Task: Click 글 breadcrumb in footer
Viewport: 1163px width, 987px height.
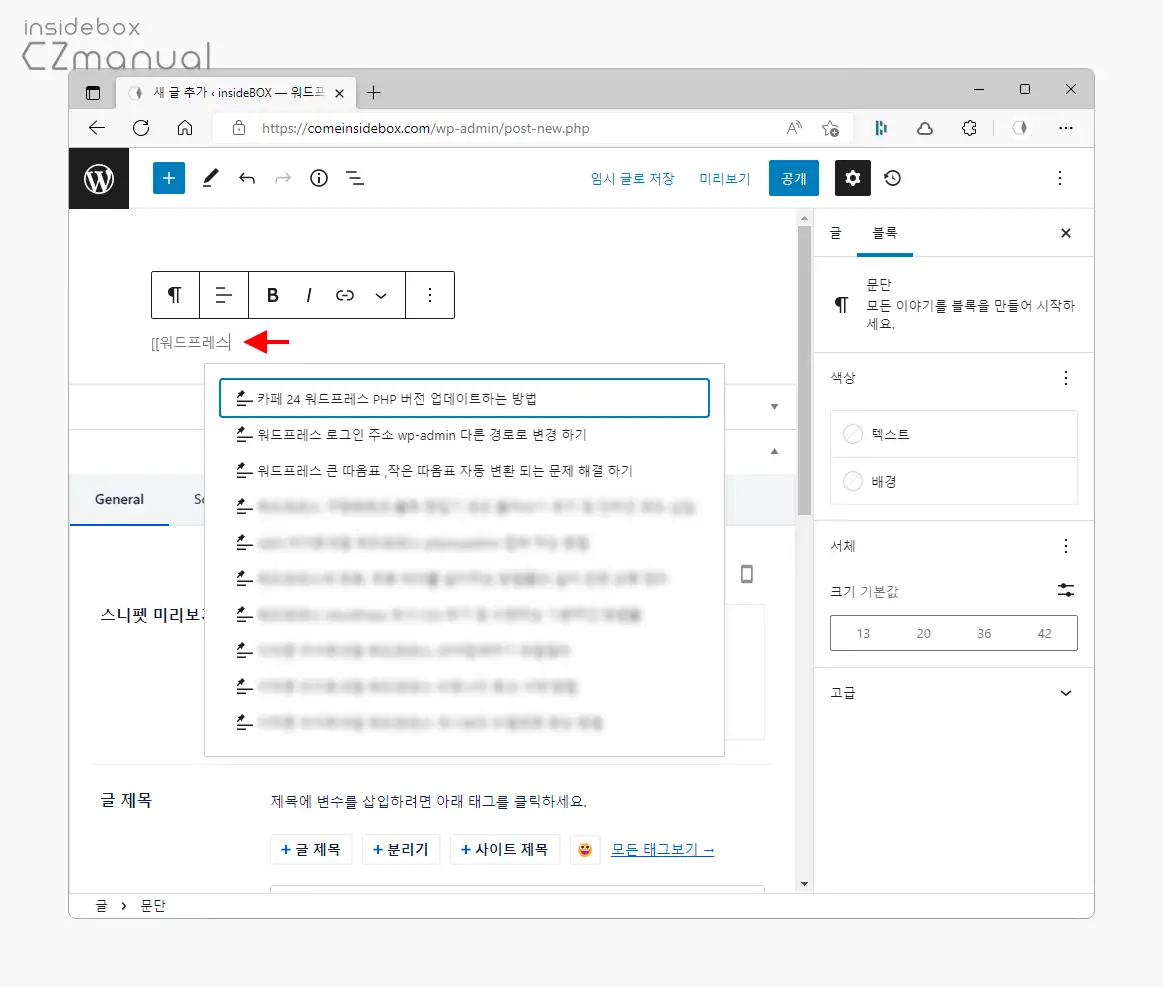Action: point(102,905)
